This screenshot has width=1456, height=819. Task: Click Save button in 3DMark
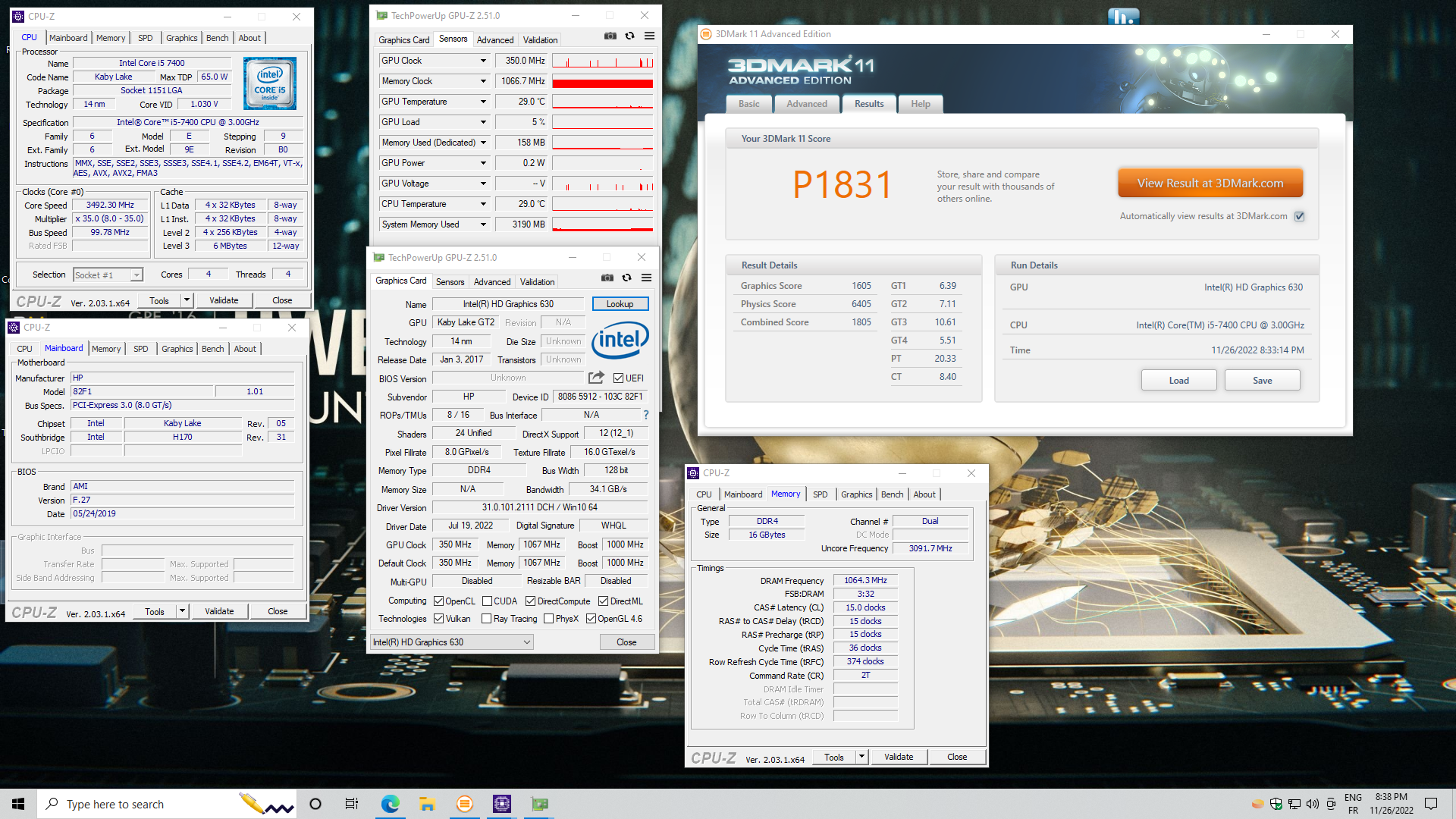click(x=1262, y=380)
